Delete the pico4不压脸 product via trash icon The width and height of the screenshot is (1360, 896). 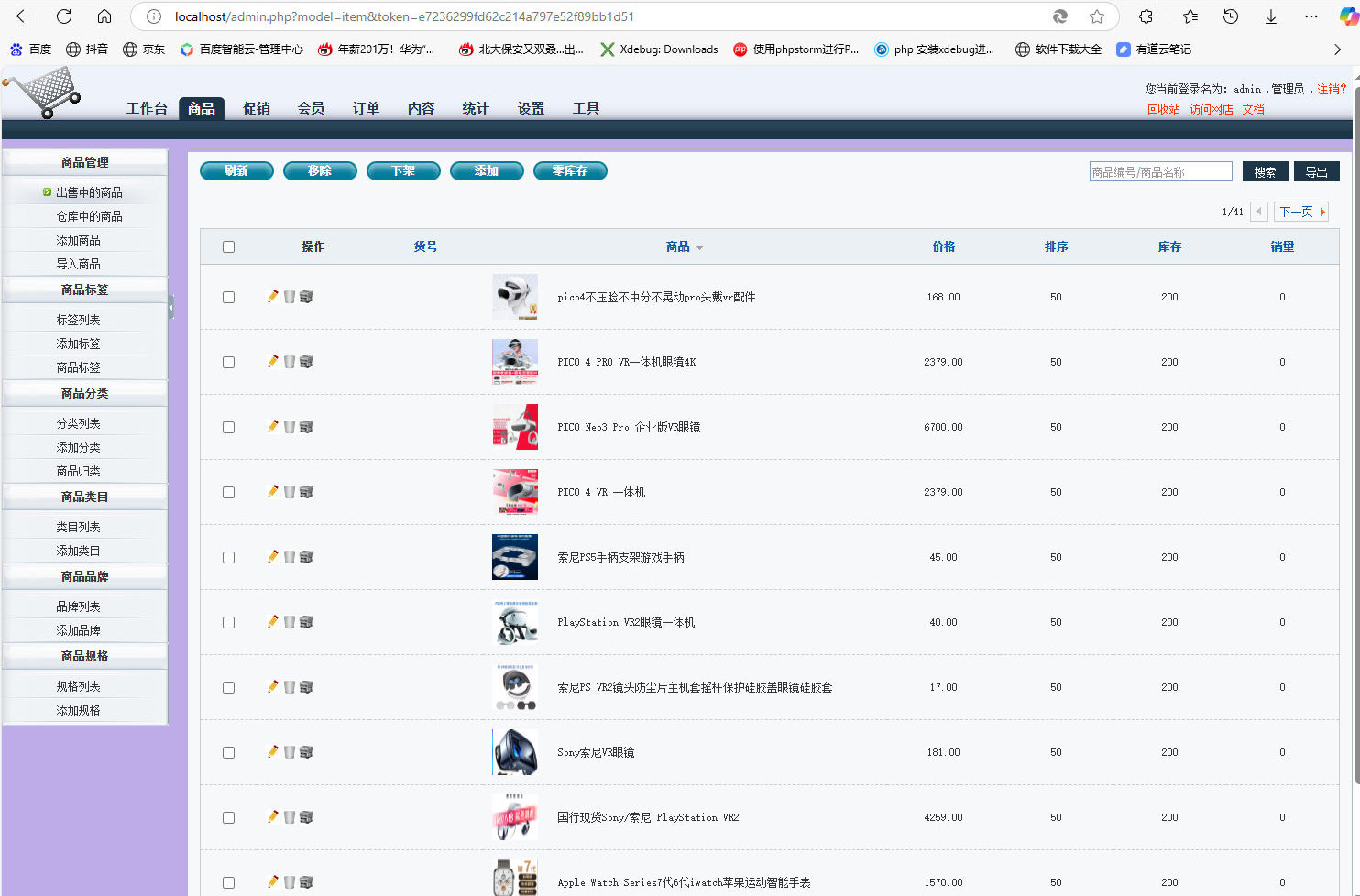coord(290,297)
